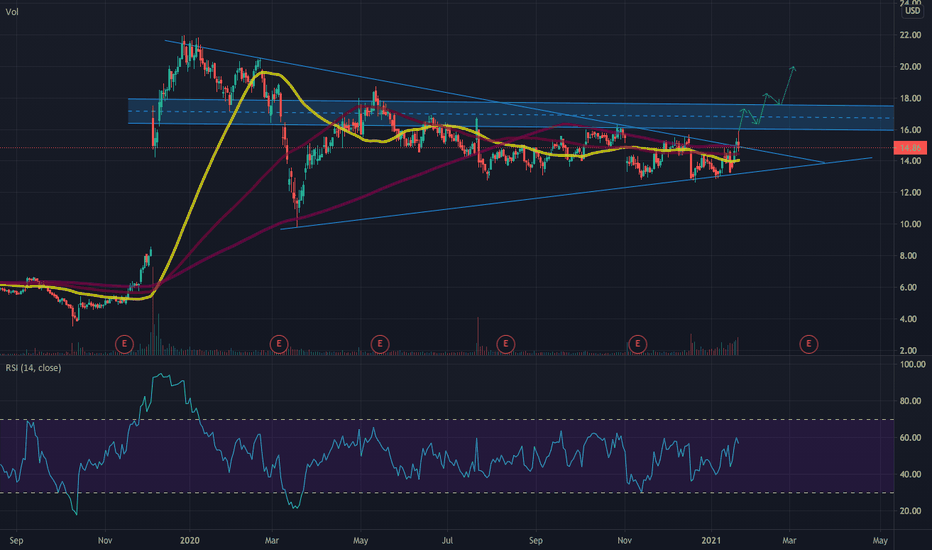The image size is (932, 550).
Task: Click the Mar label following 2021
Action: [x=789, y=540]
